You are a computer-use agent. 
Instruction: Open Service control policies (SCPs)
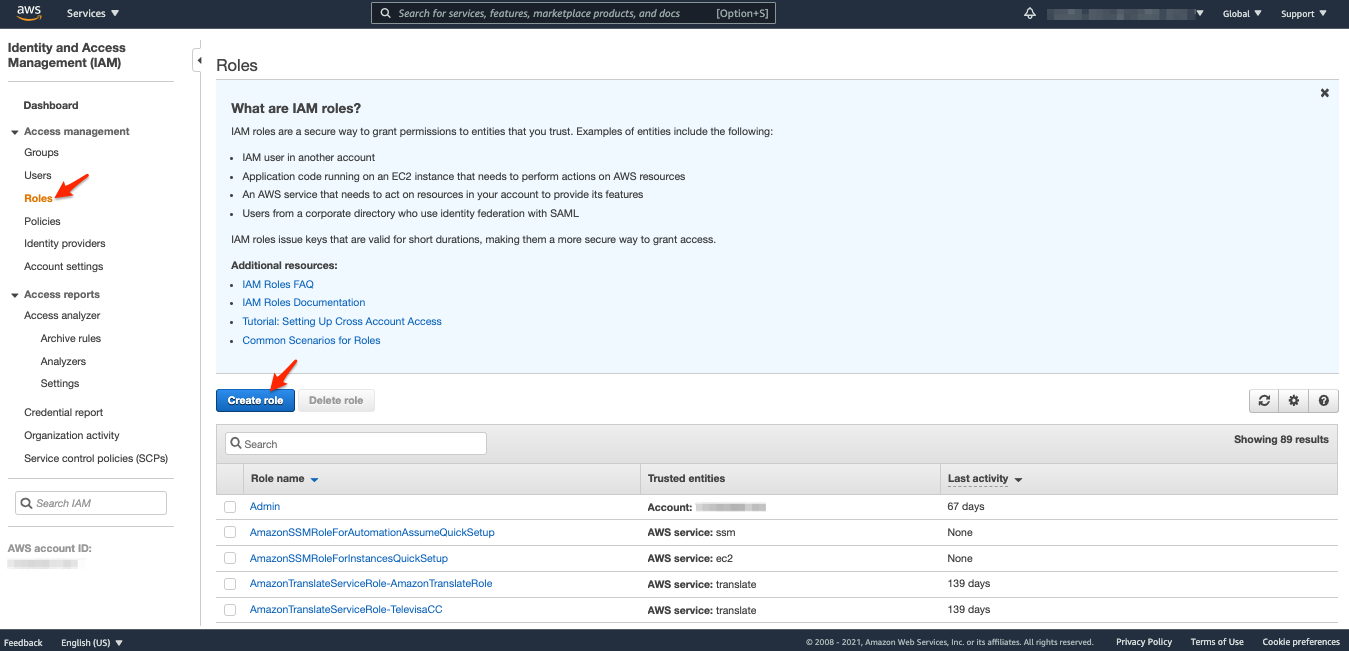96,459
